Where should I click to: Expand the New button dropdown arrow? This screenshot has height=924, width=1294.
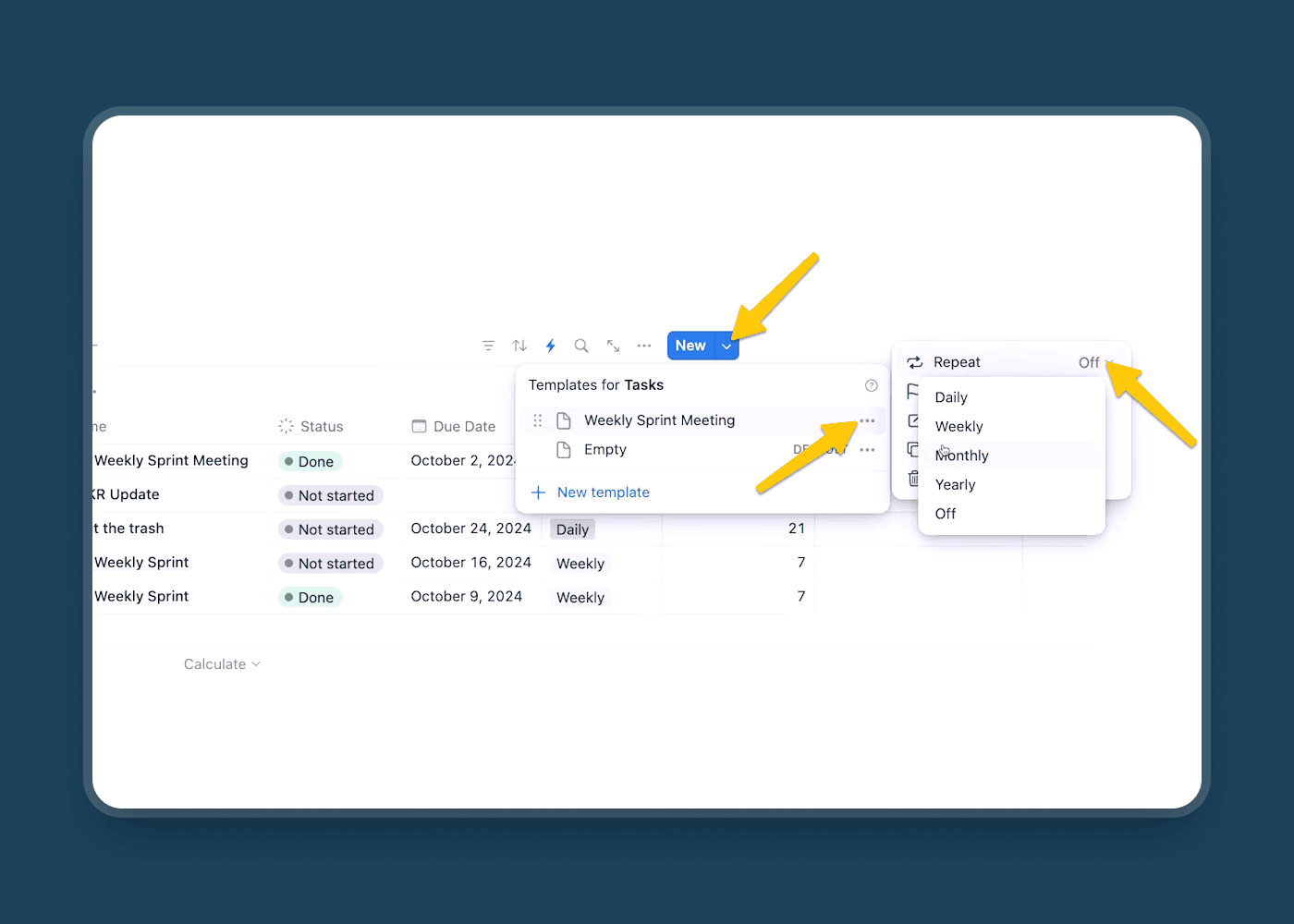point(726,346)
